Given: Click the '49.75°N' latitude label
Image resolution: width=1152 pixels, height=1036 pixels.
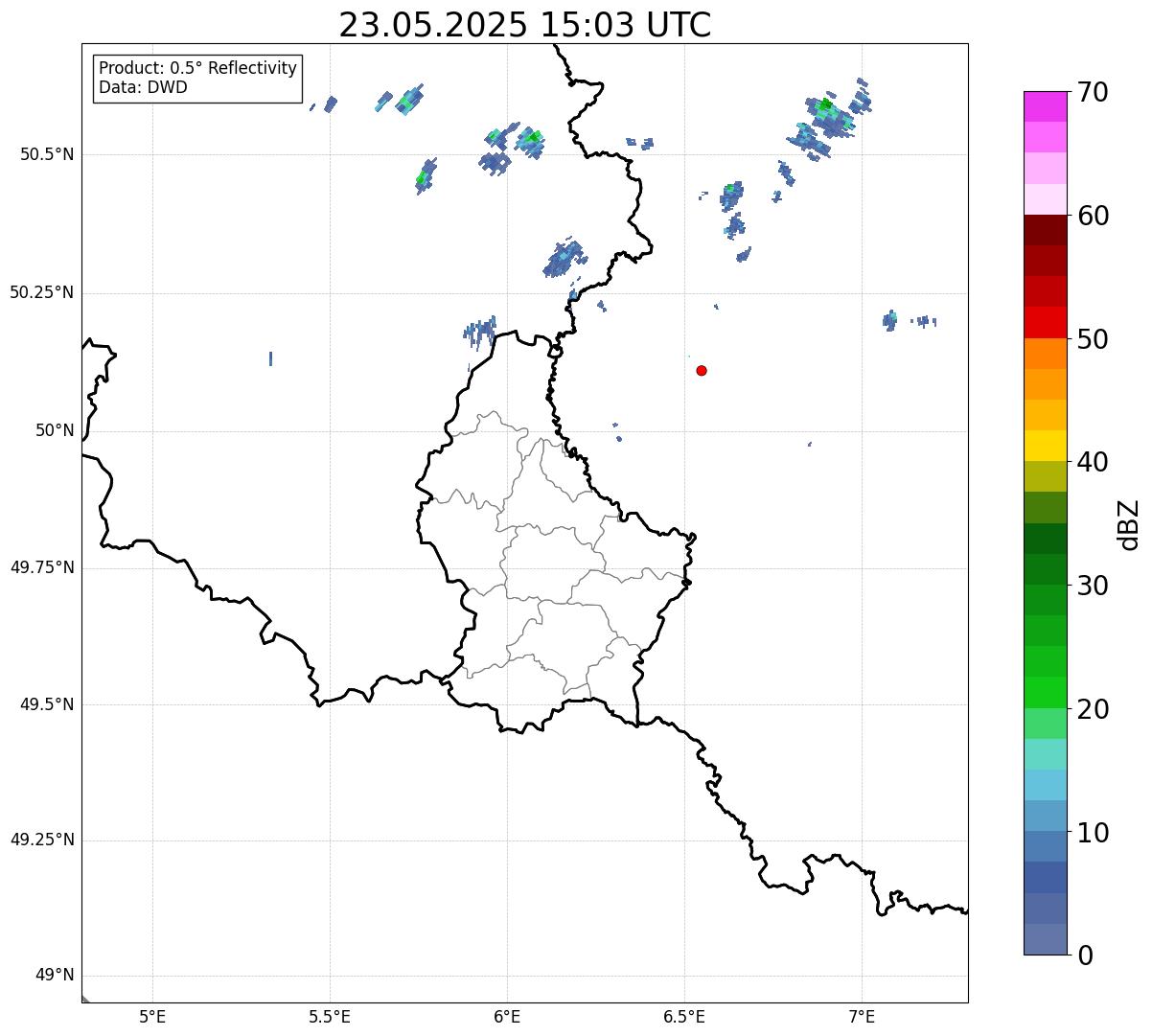Looking at the screenshot, I should click(x=41, y=567).
